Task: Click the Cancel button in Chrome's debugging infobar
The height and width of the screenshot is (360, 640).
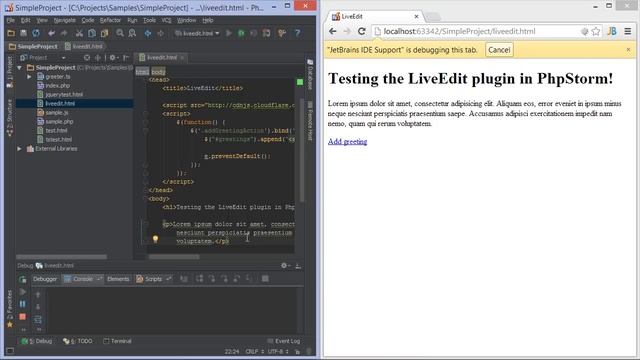Action: [499, 50]
